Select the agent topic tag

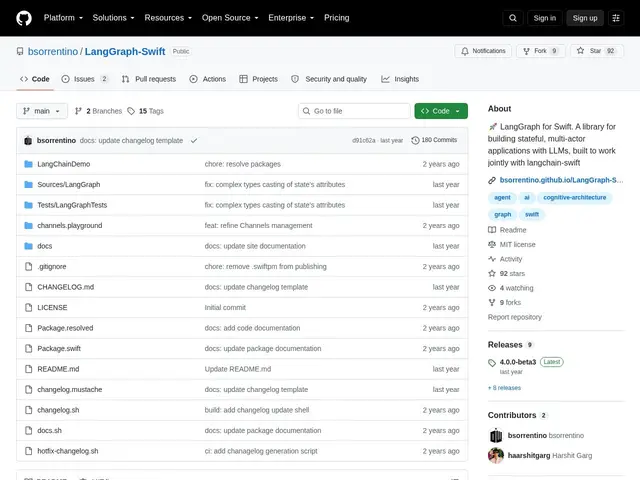pyautogui.click(x=502, y=198)
